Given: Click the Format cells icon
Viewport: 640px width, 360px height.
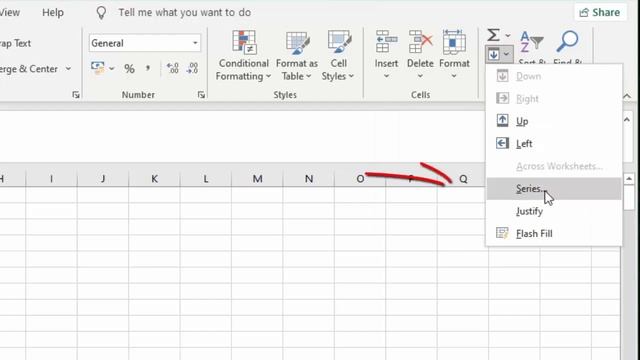Looking at the screenshot, I should coord(454,42).
